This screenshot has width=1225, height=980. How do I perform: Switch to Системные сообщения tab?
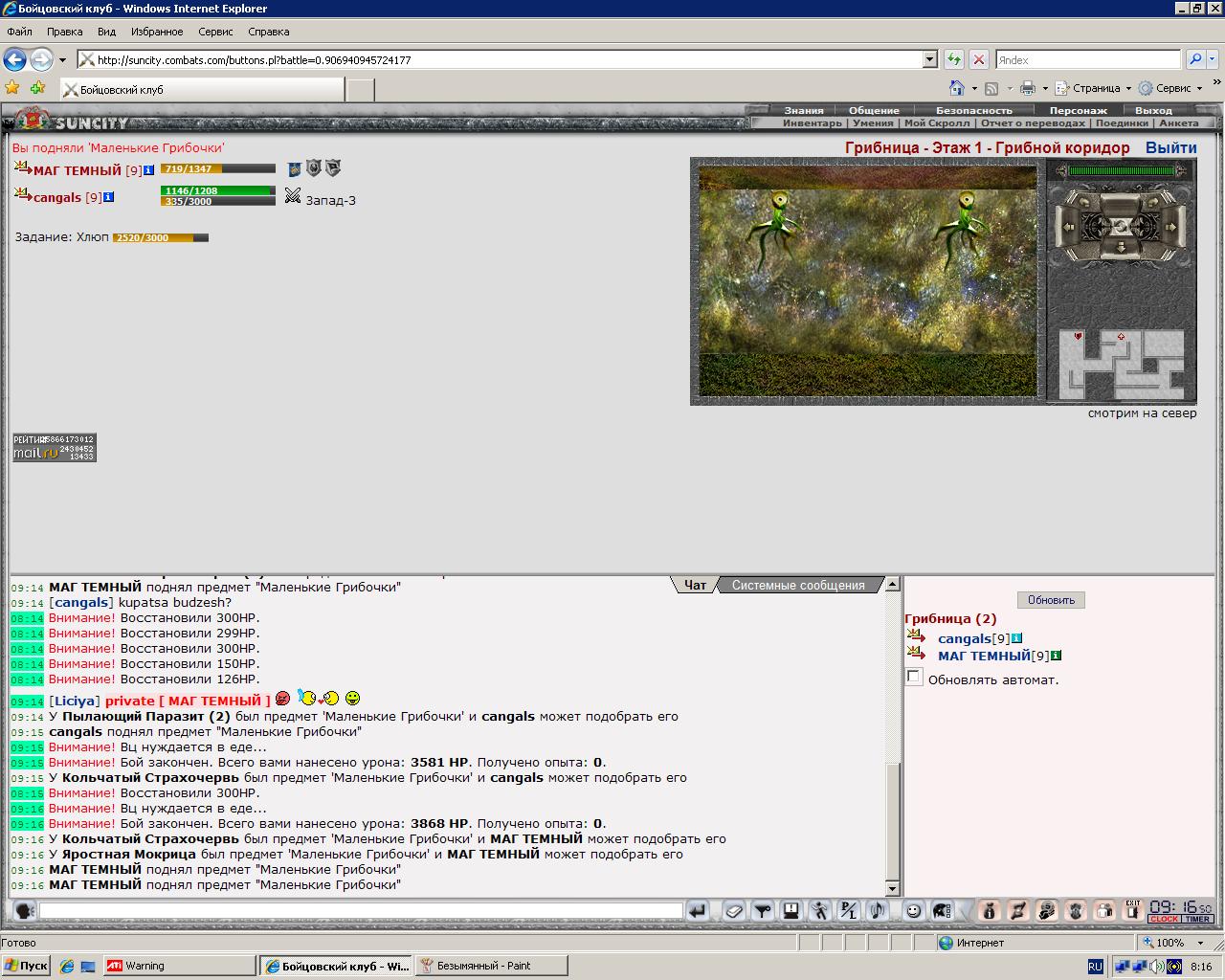[x=798, y=585]
